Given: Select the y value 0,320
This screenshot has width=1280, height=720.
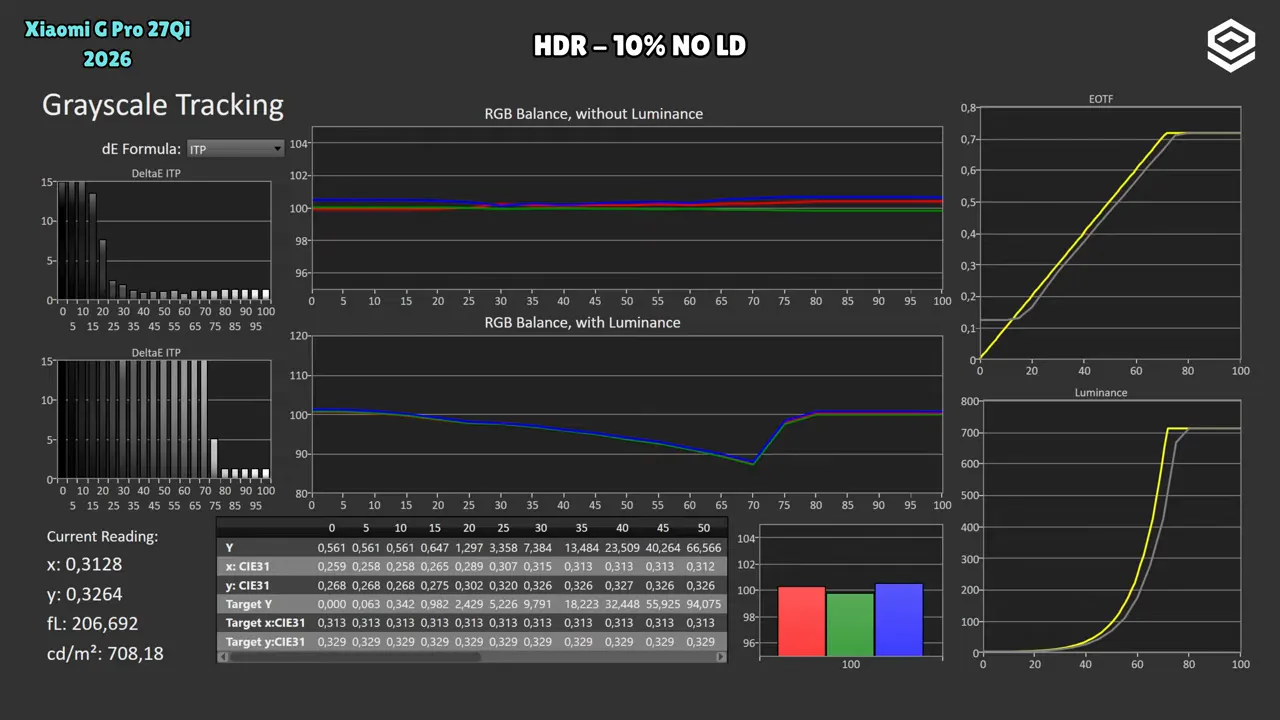Looking at the screenshot, I should pos(502,585).
